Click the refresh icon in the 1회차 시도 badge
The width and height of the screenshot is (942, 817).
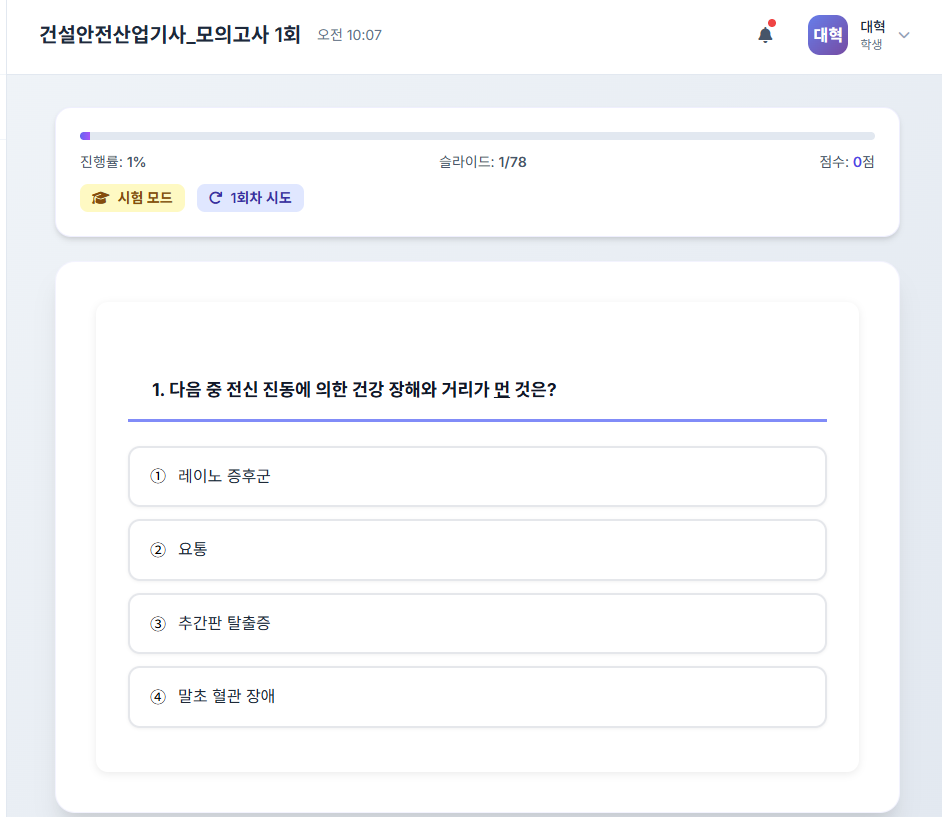[215, 197]
